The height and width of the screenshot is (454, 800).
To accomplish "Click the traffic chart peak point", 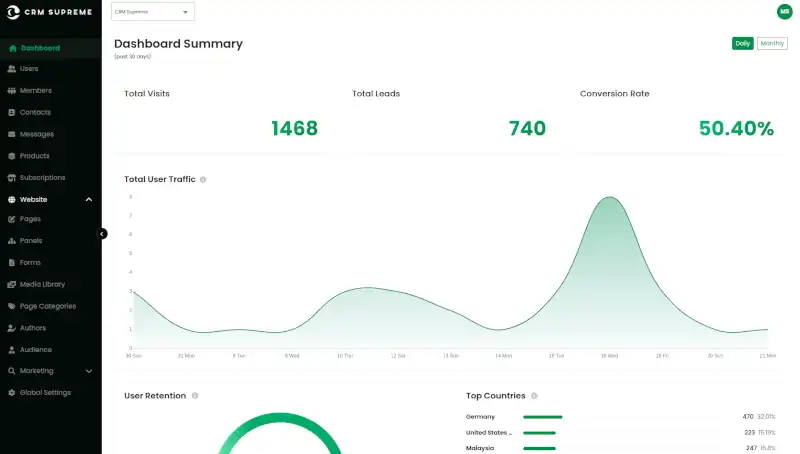I will tap(610, 197).
